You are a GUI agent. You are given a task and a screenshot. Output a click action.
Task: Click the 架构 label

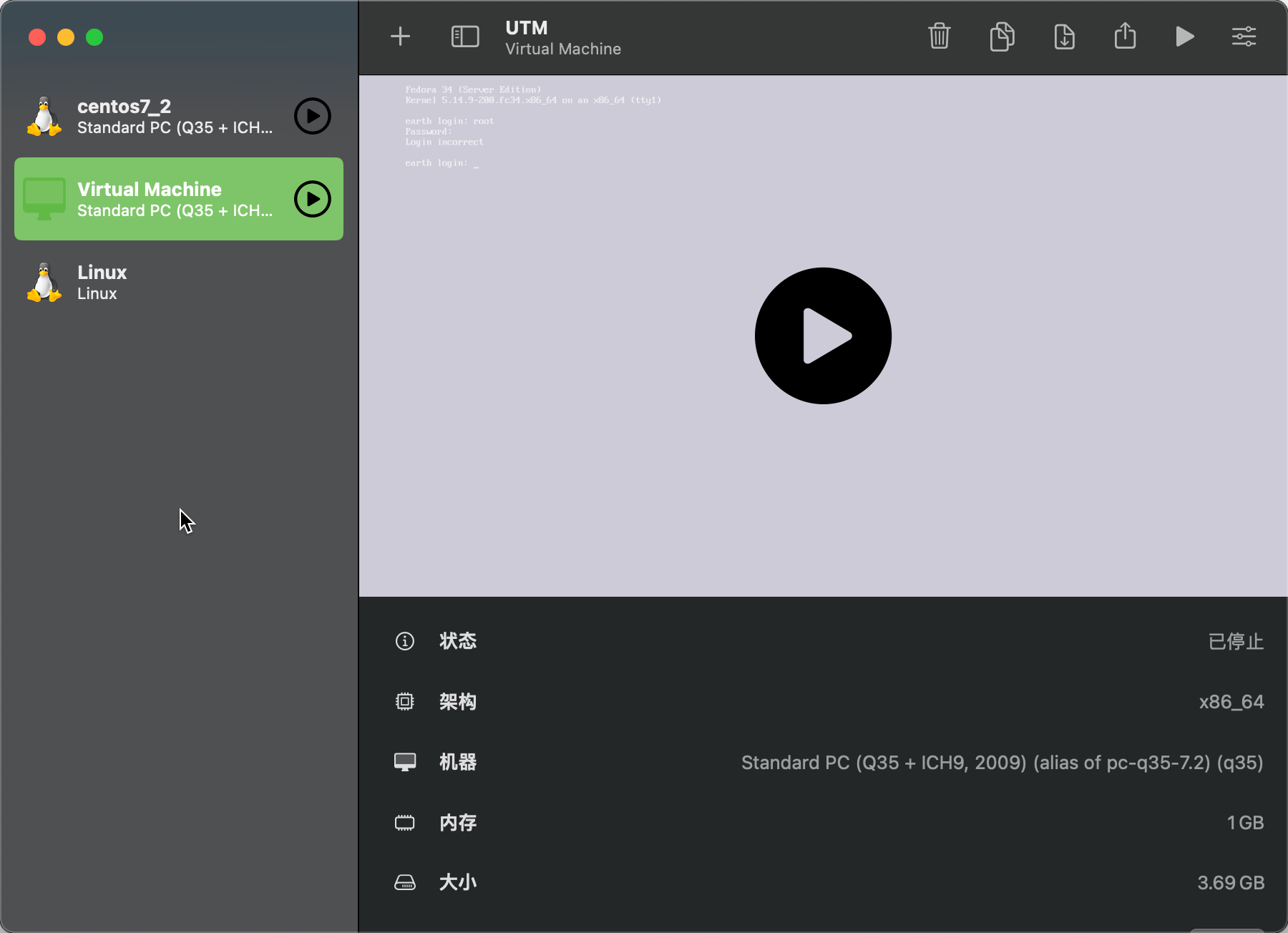click(458, 702)
